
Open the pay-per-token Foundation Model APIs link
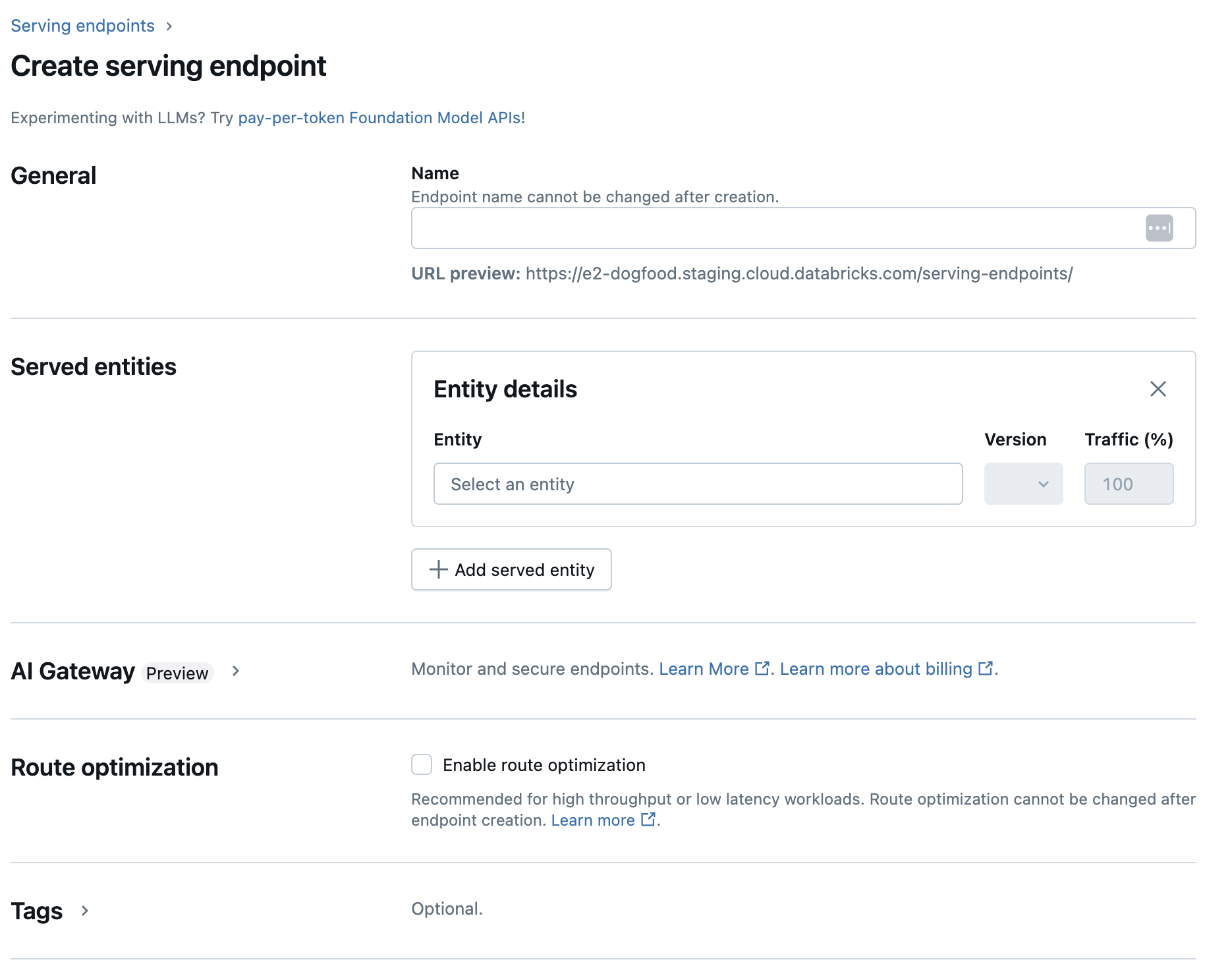(x=381, y=118)
